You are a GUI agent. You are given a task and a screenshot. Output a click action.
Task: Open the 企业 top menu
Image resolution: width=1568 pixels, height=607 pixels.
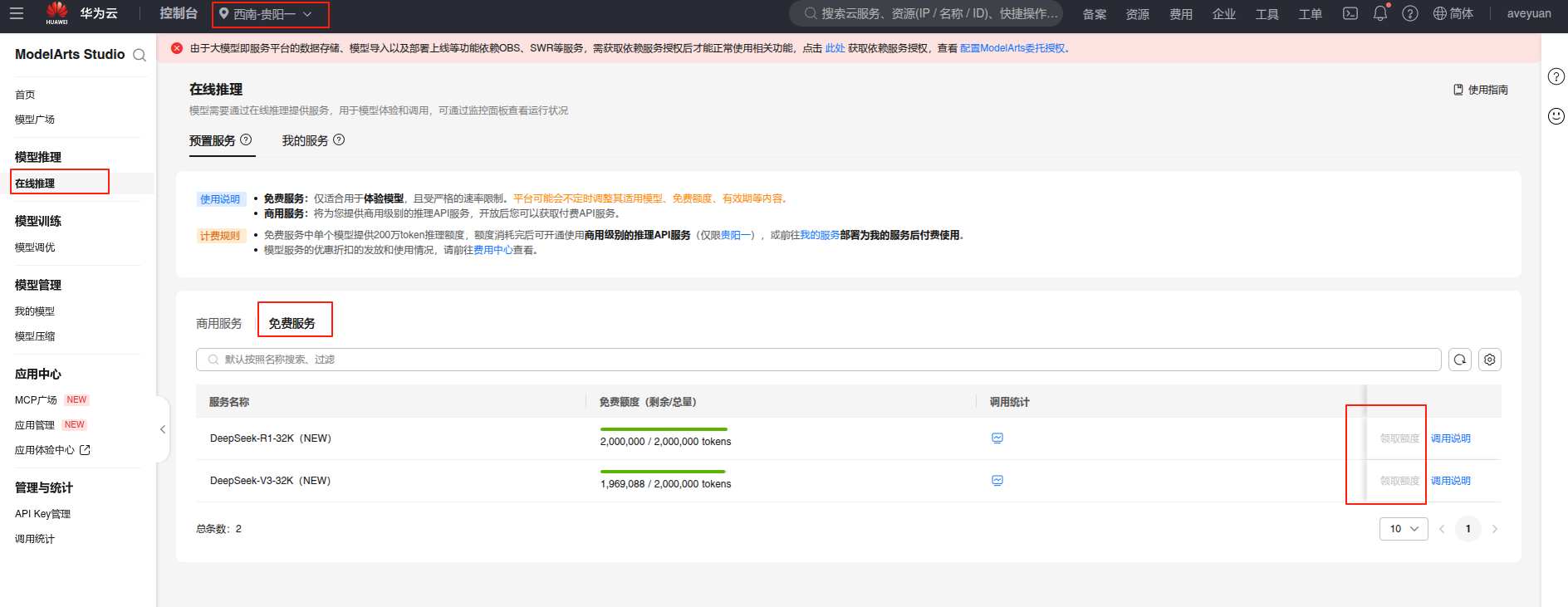point(1224,14)
